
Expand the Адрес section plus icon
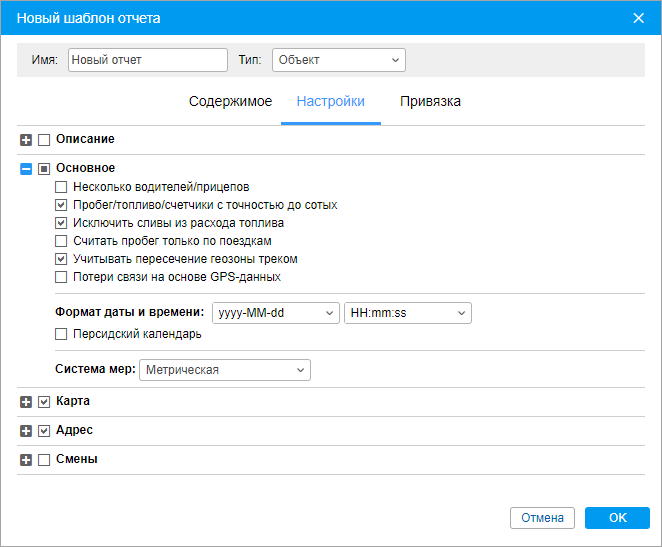pos(26,431)
